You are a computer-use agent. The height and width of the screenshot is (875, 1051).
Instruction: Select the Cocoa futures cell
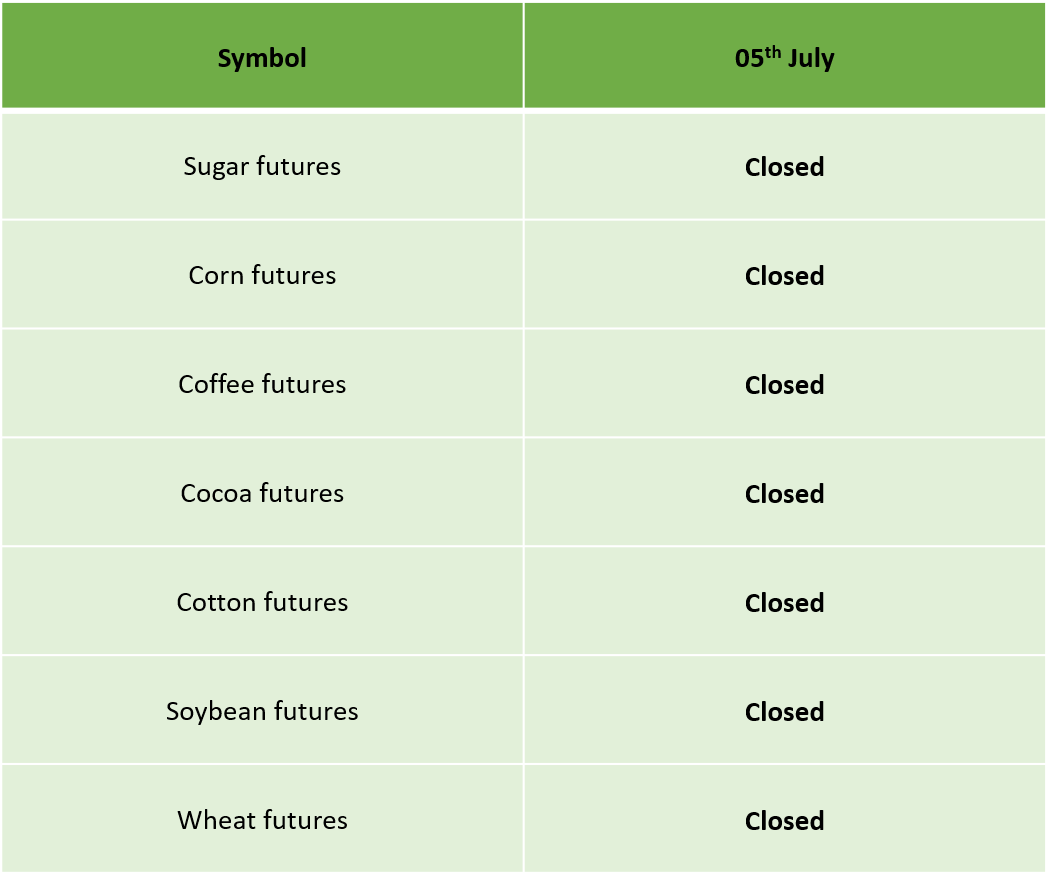262,493
